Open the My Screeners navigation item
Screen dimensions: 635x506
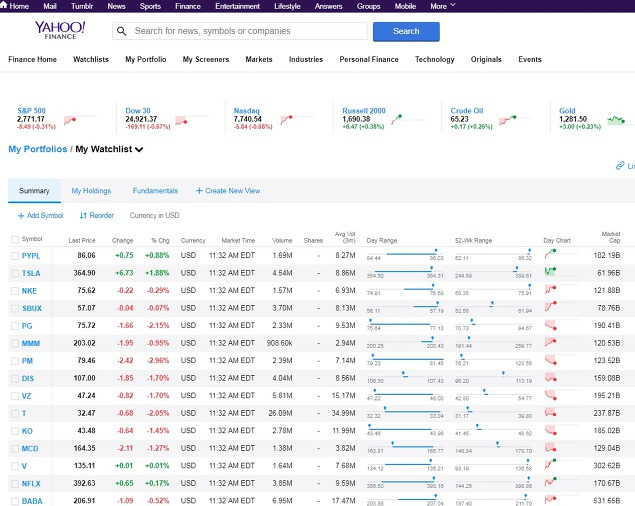[206, 59]
